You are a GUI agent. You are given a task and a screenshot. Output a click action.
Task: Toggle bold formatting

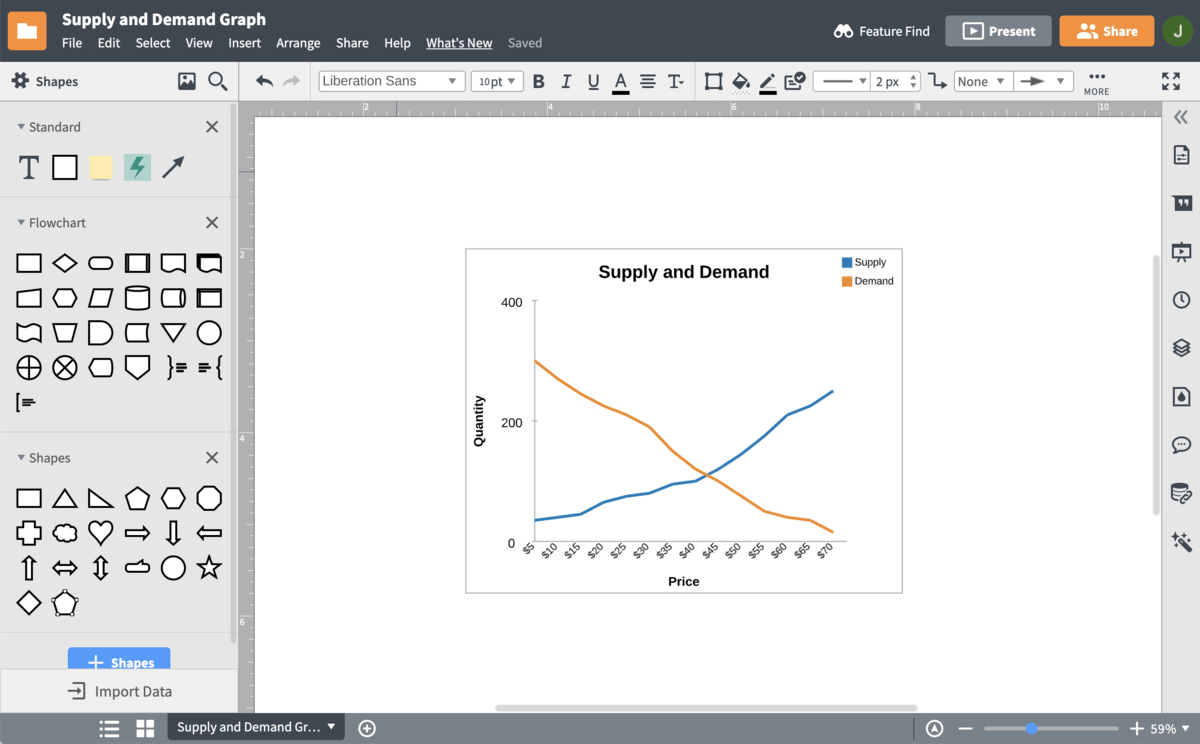click(539, 81)
